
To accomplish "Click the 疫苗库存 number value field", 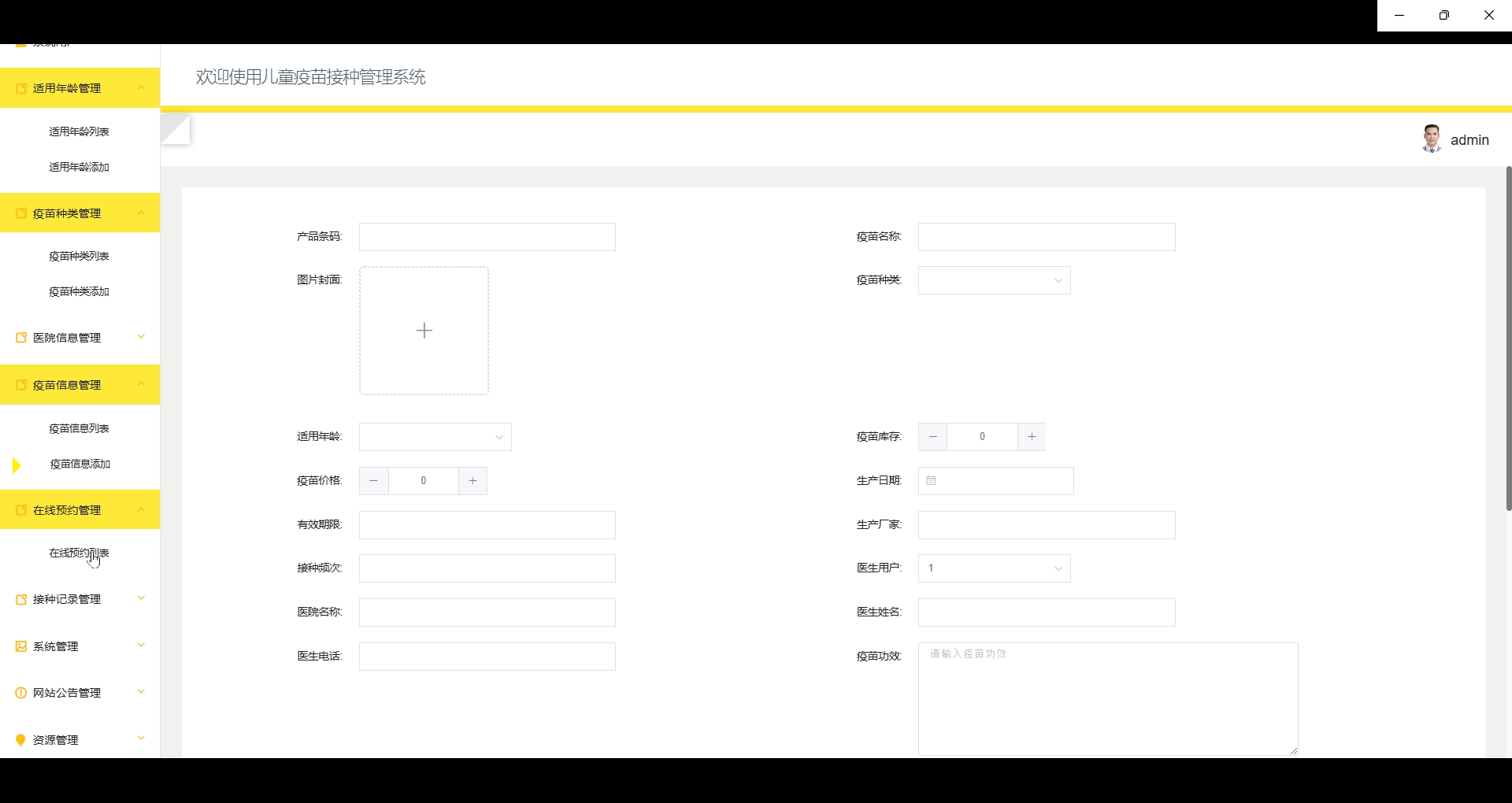I will click(982, 437).
